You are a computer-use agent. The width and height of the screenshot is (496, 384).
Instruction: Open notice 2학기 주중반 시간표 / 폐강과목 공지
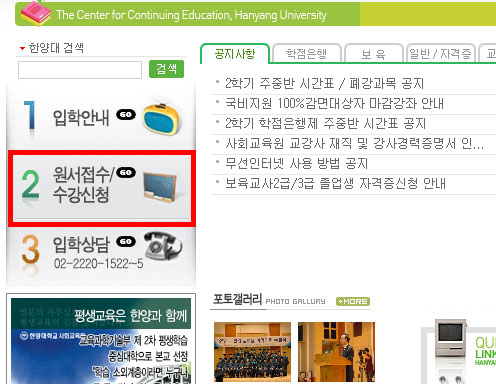pyautogui.click(x=324, y=83)
